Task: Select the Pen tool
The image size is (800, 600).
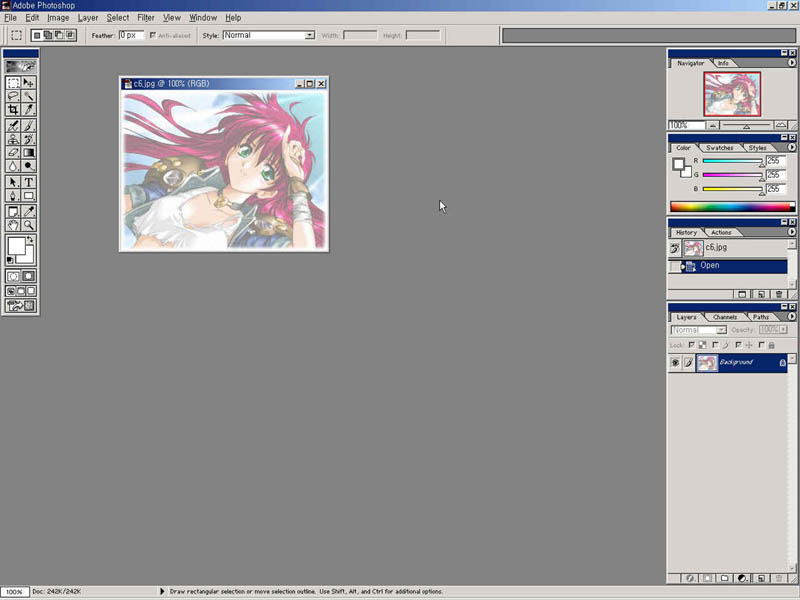Action: (x=13, y=195)
